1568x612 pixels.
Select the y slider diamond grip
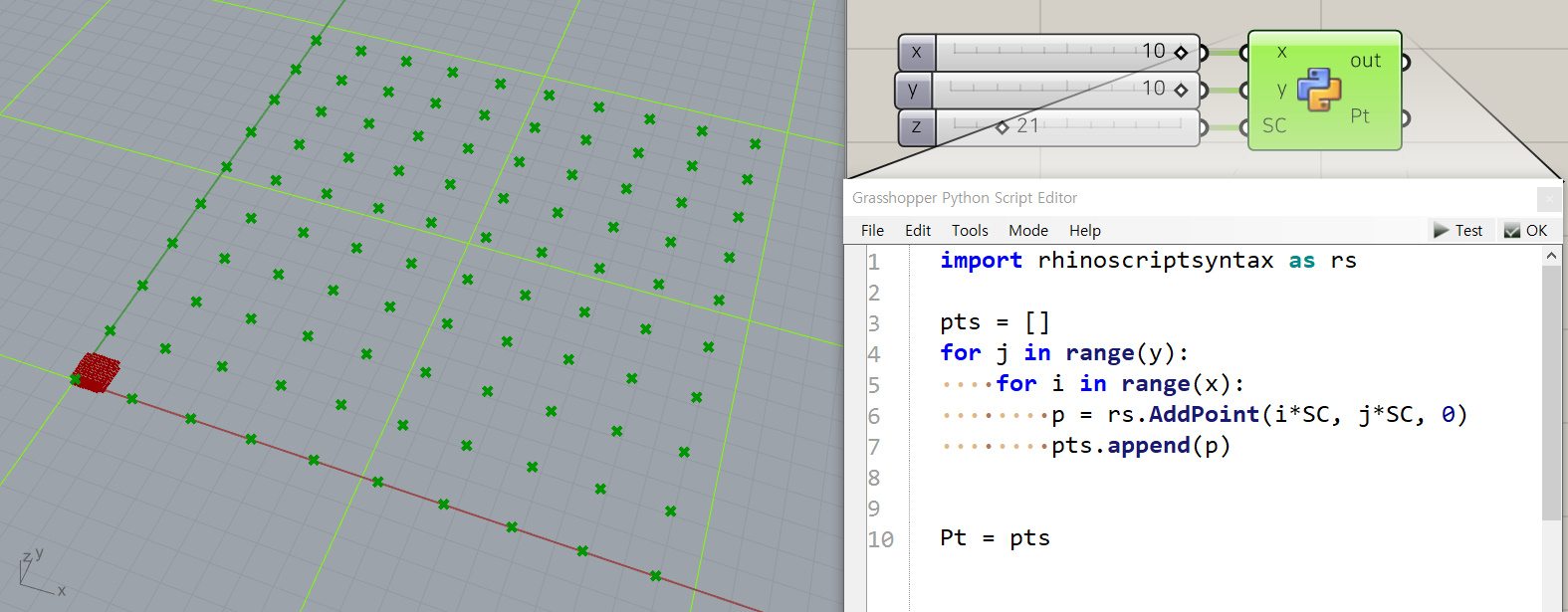(1181, 90)
